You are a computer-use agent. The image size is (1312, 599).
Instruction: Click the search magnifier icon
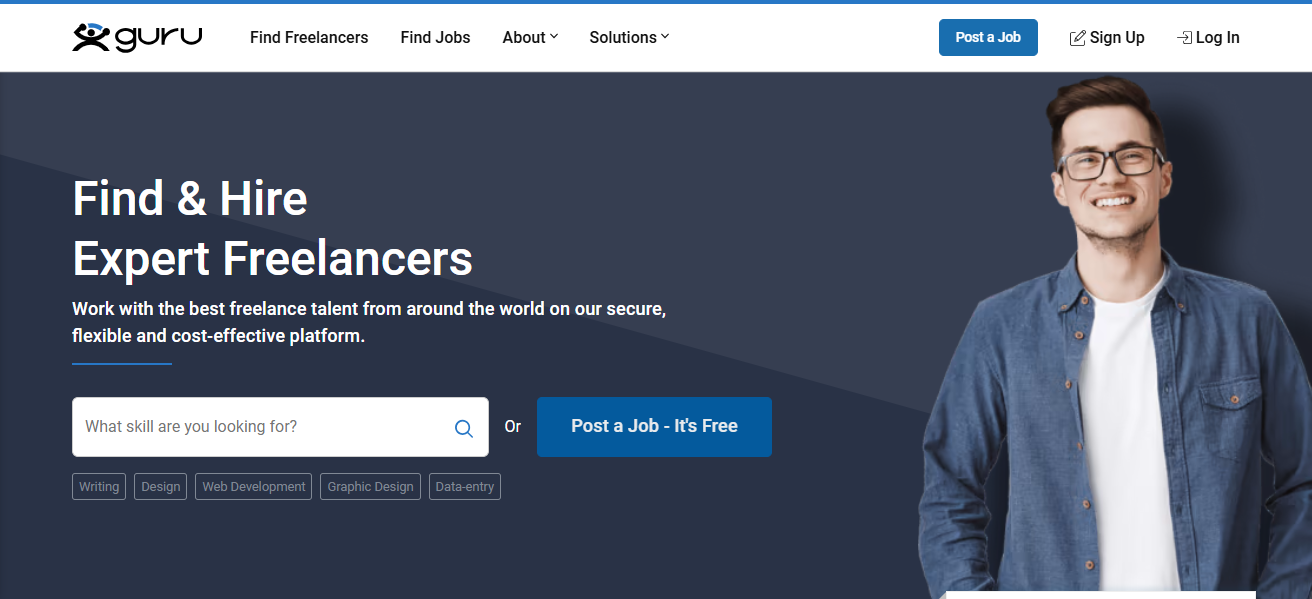pyautogui.click(x=464, y=428)
